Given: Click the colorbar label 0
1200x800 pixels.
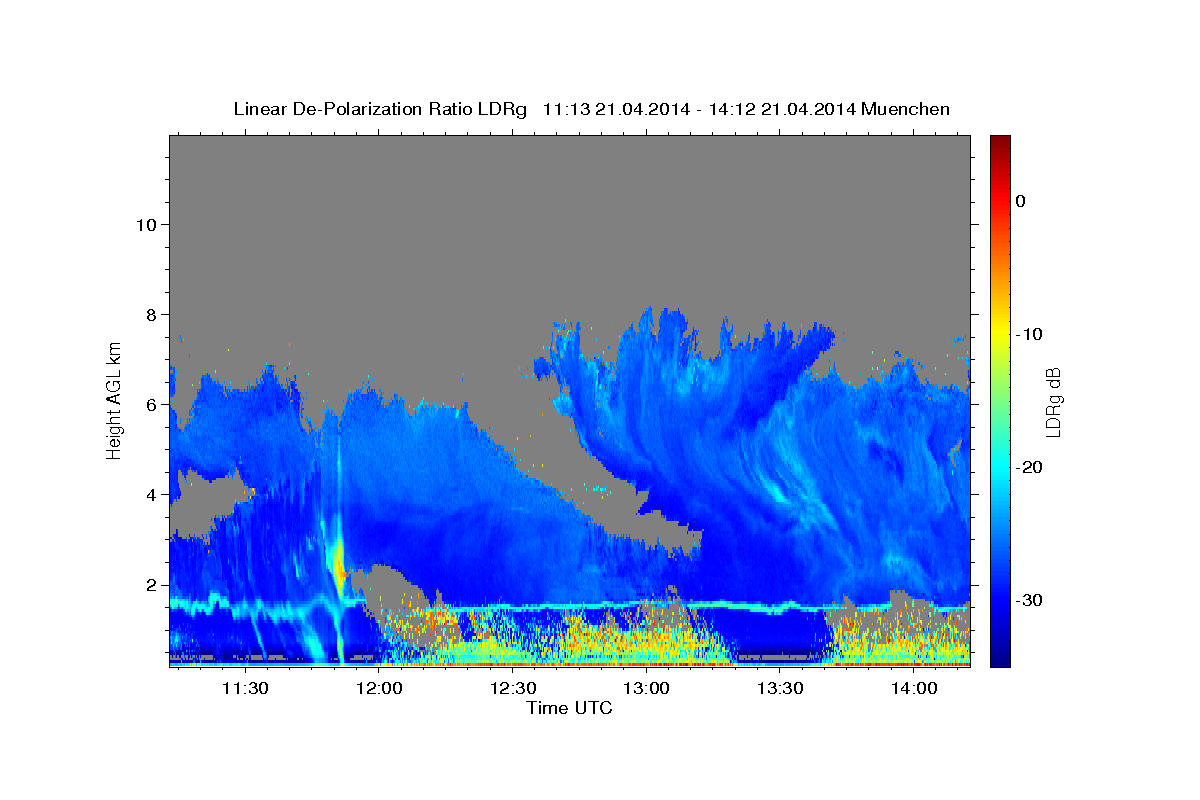Looking at the screenshot, I should 1020,201.
